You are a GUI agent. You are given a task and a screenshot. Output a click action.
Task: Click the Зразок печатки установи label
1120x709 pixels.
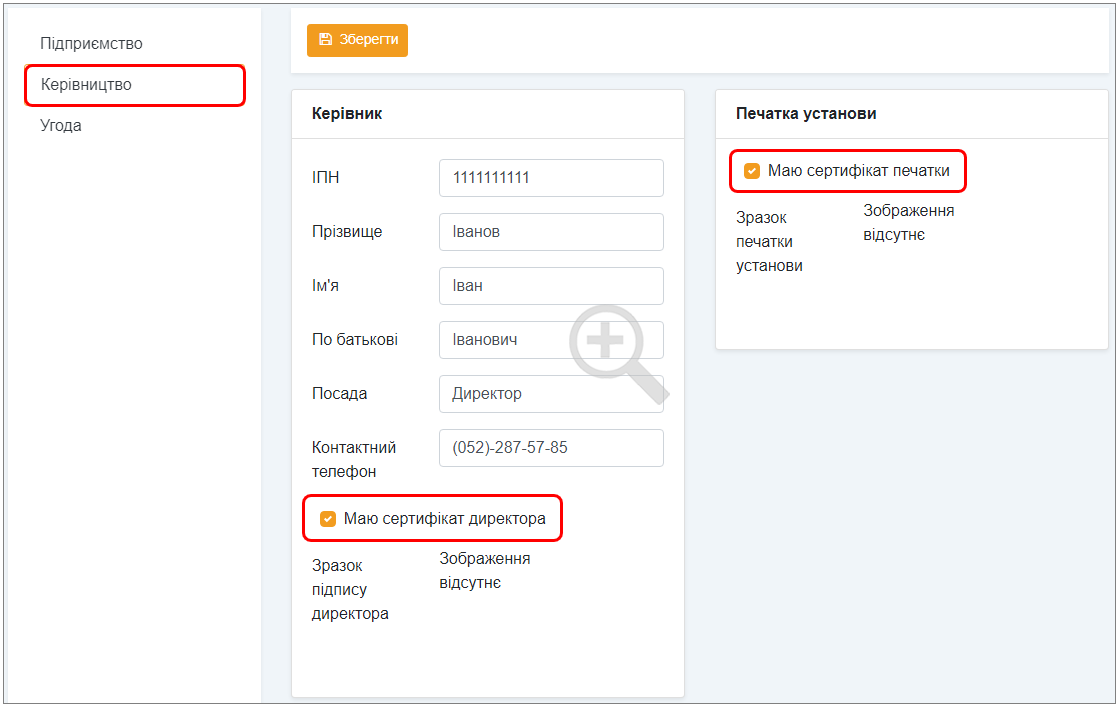(x=769, y=242)
